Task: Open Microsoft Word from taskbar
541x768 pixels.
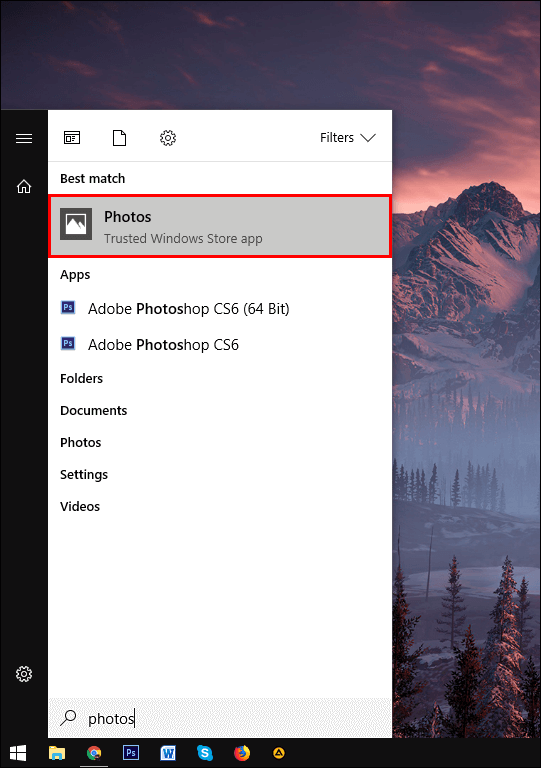Action: click(168, 753)
